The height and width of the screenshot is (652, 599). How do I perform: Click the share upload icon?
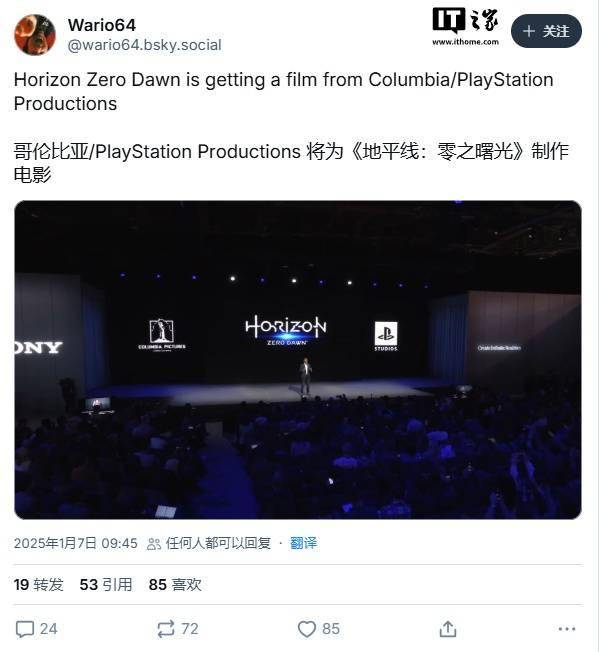pyautogui.click(x=448, y=629)
